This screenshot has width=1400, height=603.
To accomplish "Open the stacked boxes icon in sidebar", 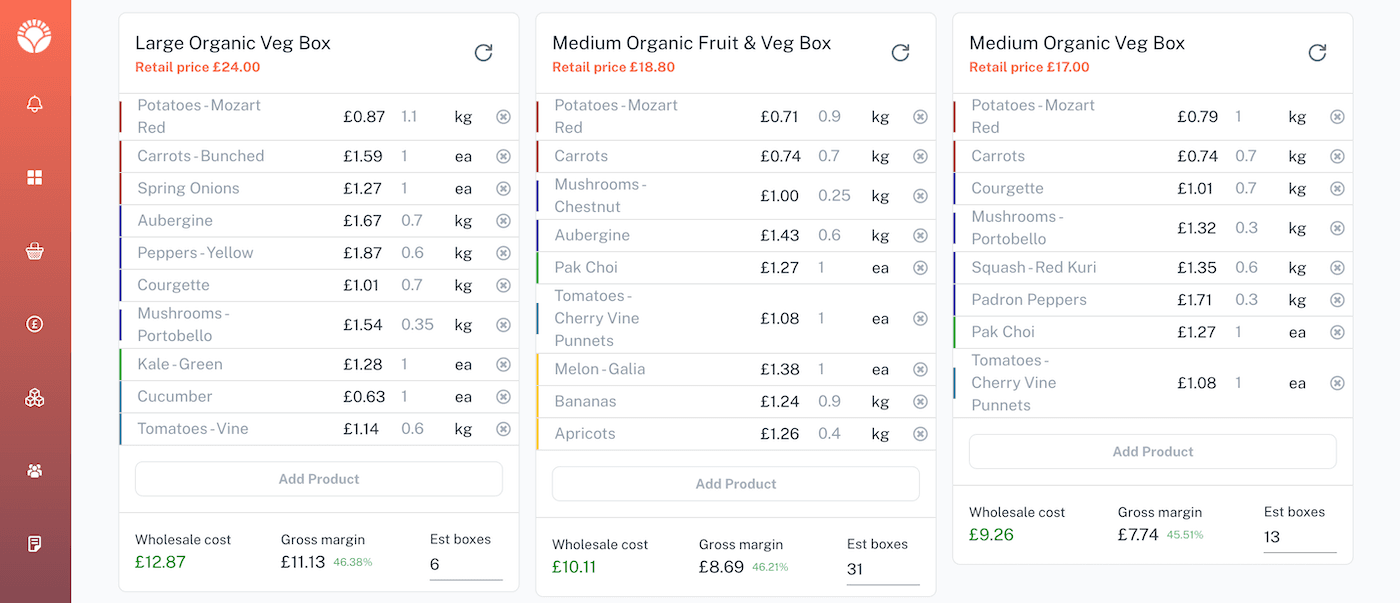I will point(35,398).
